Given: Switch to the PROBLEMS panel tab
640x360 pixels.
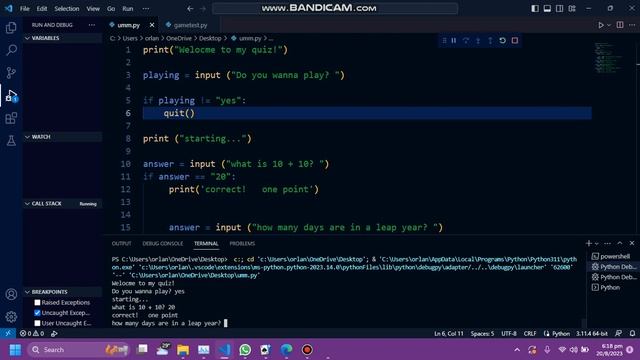Looking at the screenshot, I should click(242, 243).
